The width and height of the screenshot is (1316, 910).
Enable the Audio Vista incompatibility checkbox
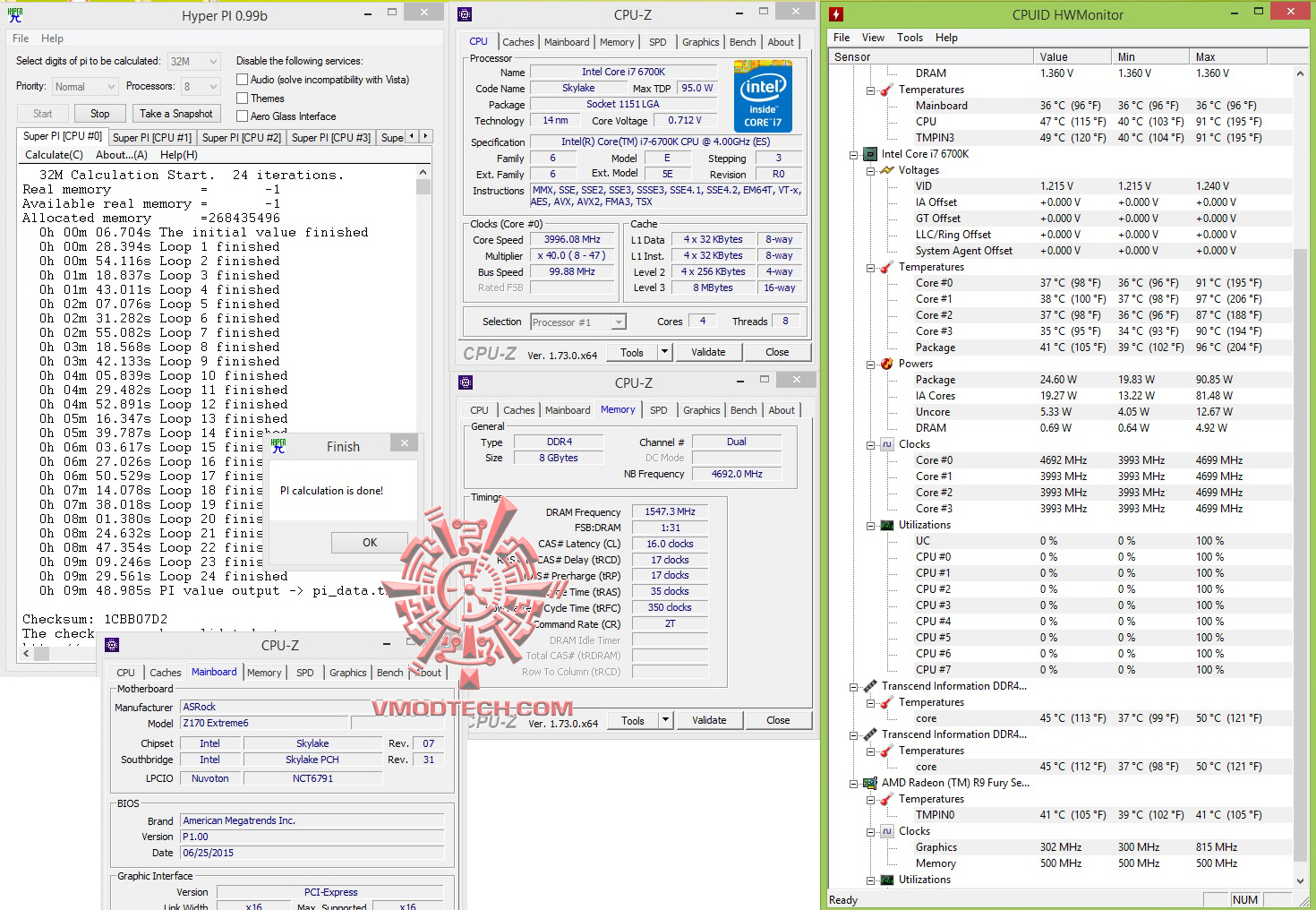(x=242, y=80)
